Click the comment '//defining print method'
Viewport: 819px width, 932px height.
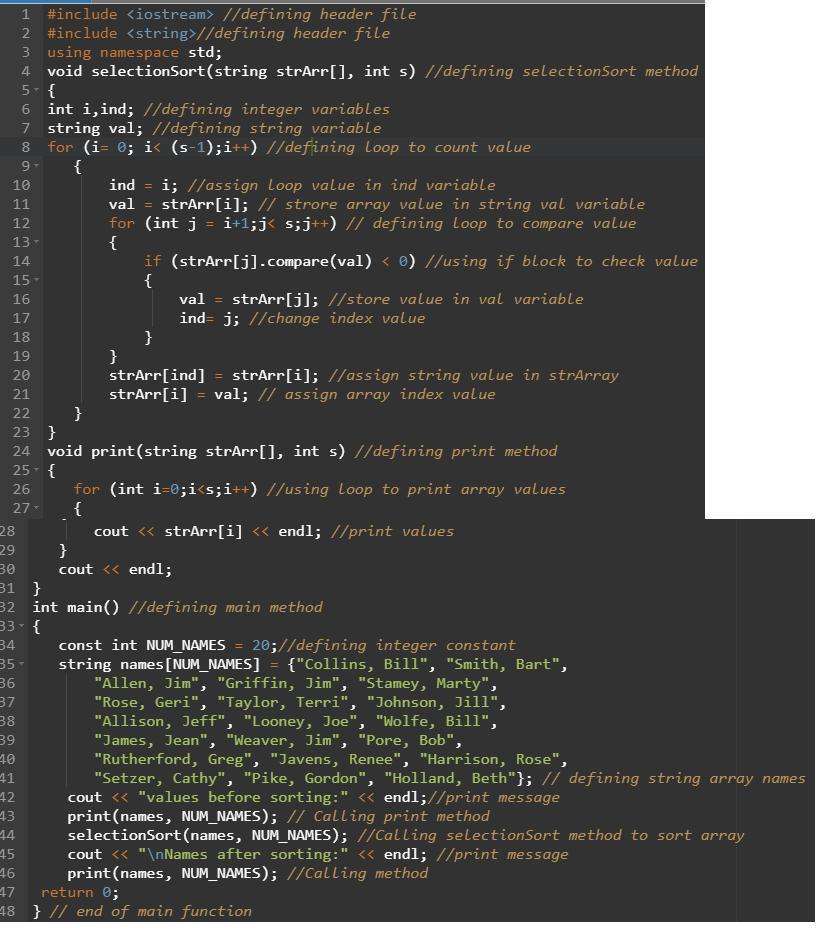(x=456, y=452)
